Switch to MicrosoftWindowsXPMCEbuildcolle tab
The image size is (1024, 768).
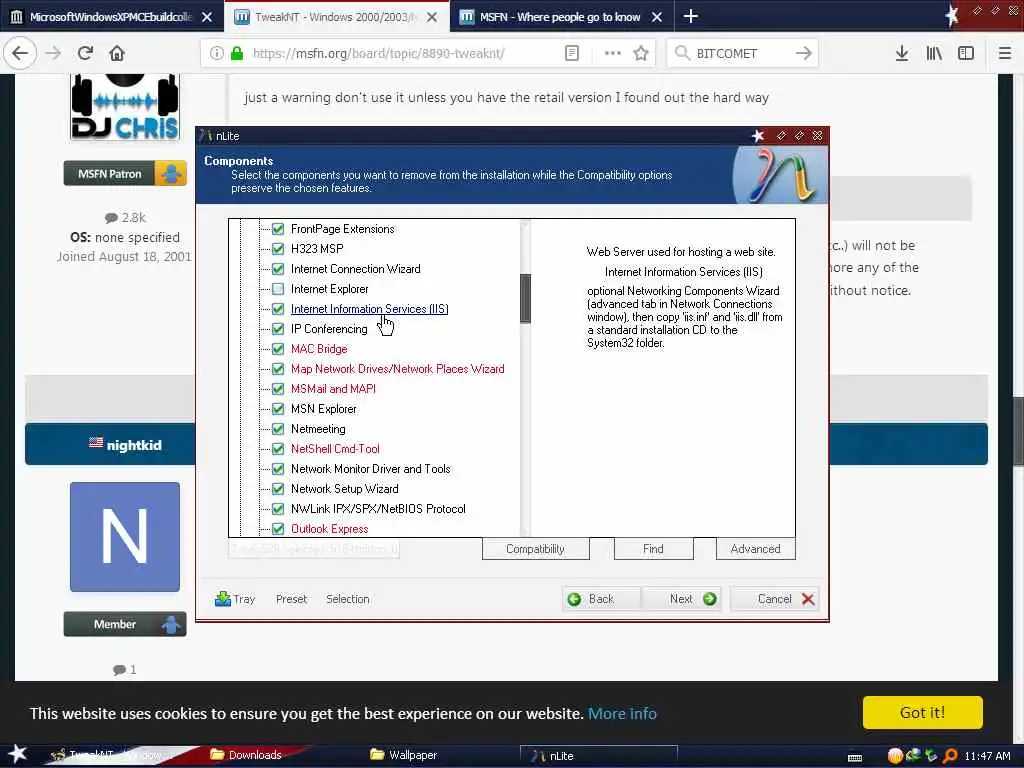pos(111,17)
